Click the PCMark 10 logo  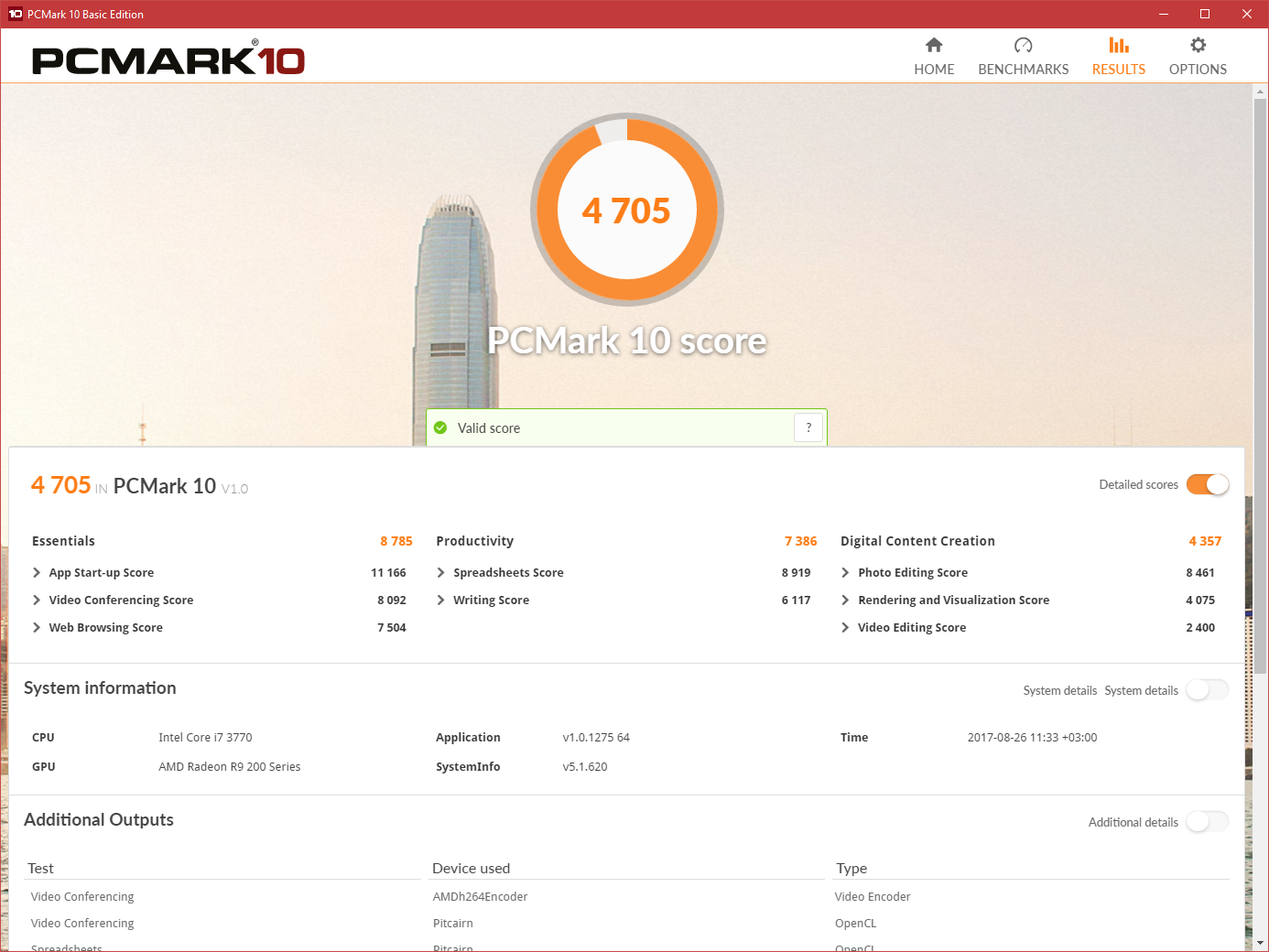[168, 58]
